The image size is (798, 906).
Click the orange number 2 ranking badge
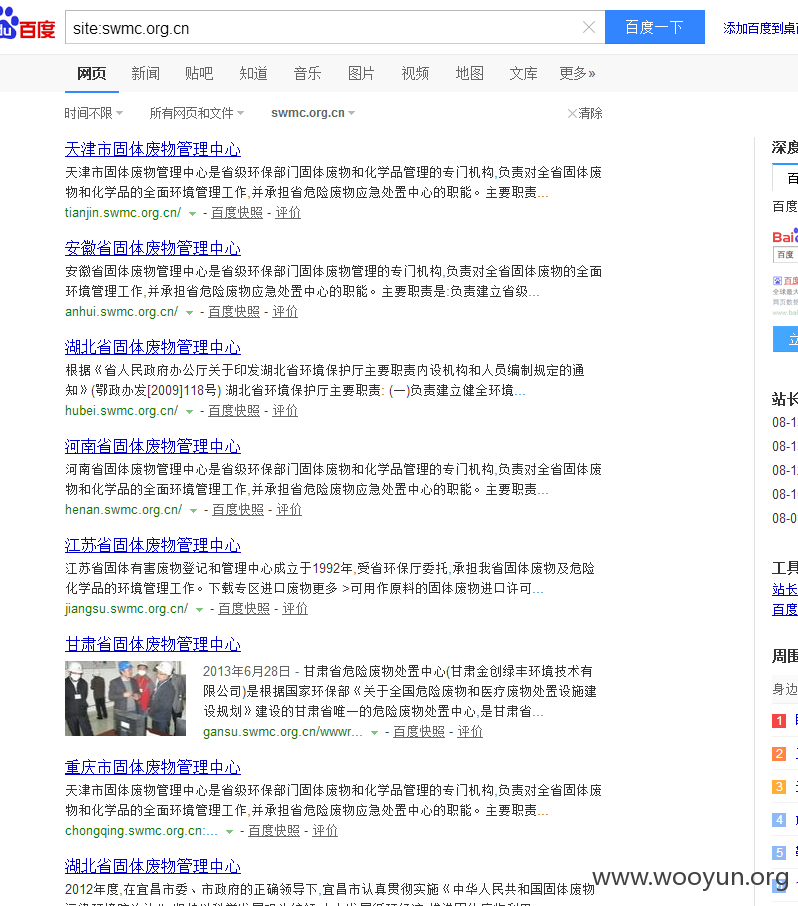point(779,753)
